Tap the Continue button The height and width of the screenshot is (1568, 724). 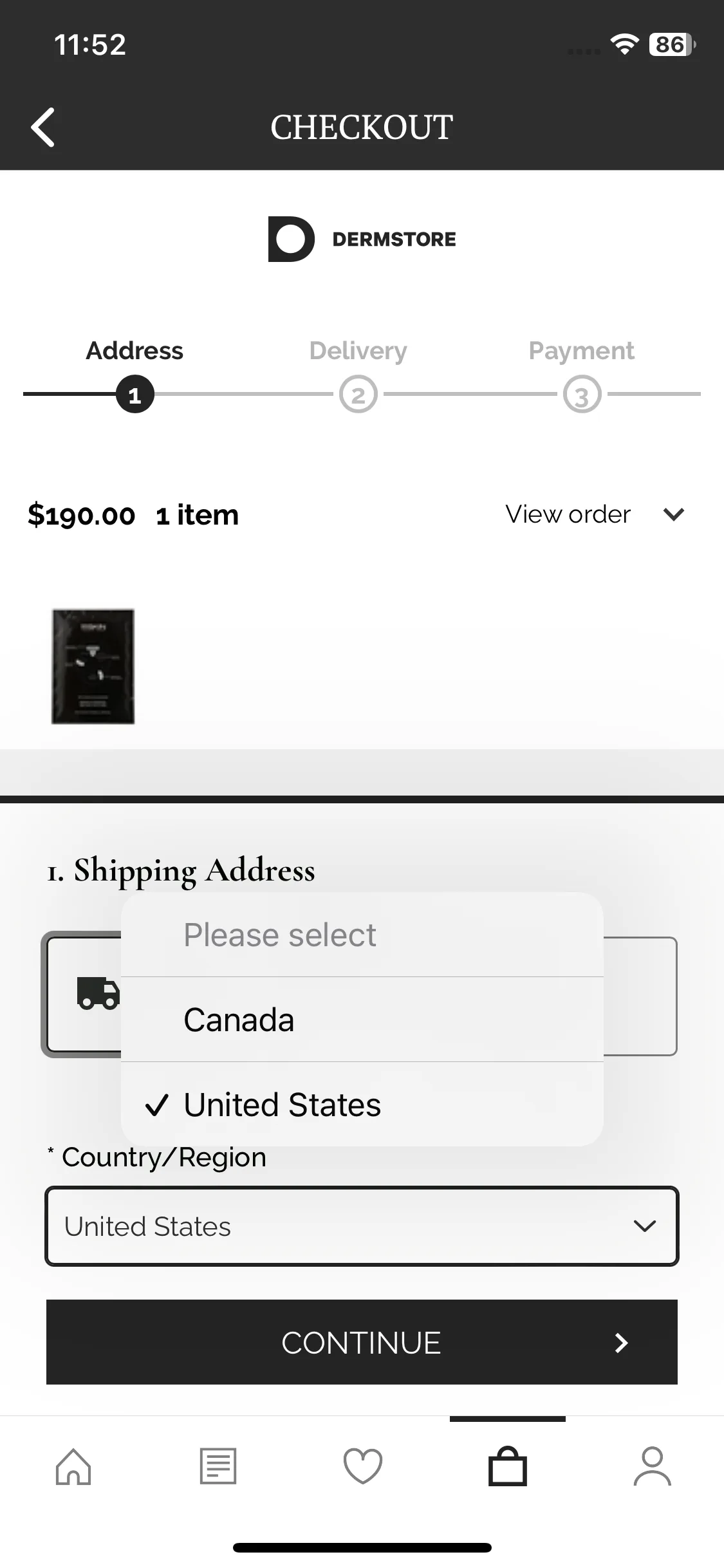(x=362, y=1342)
